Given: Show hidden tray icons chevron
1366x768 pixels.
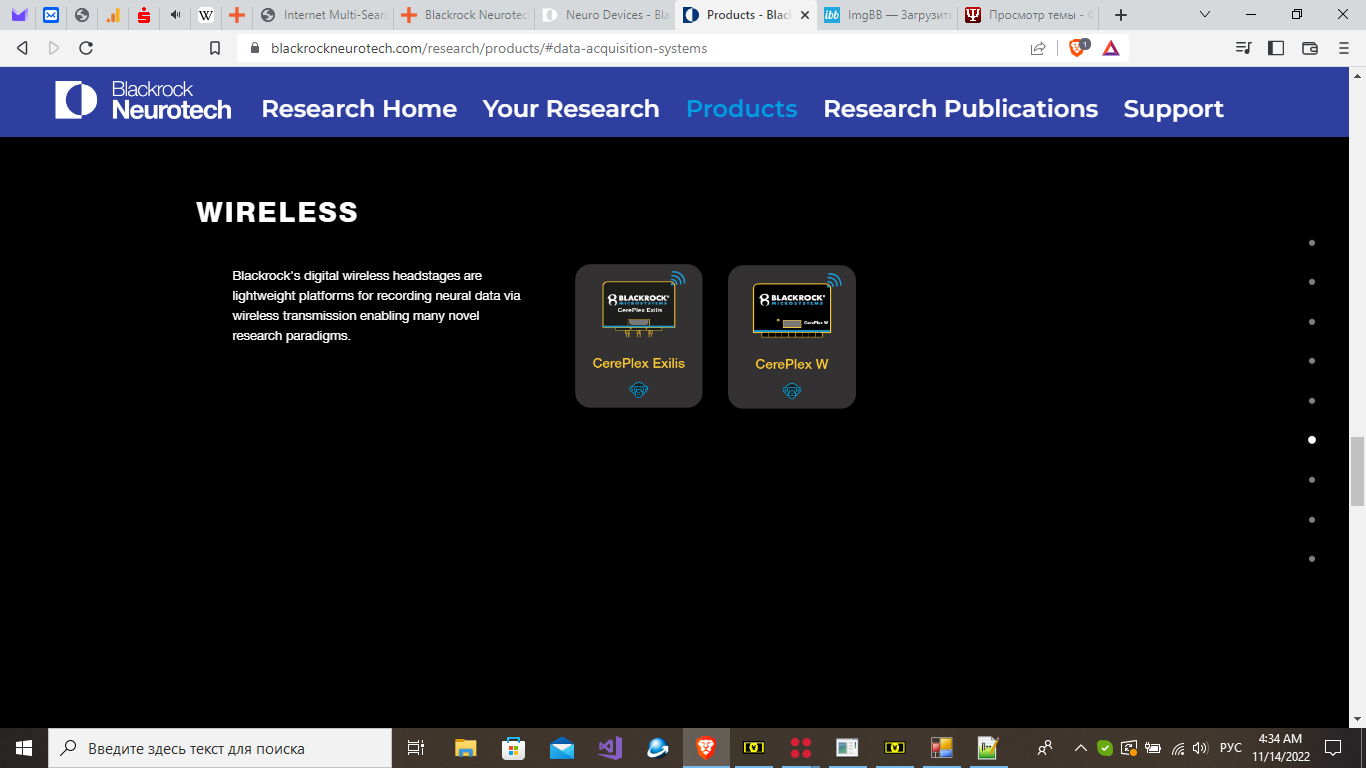Looking at the screenshot, I should [1081, 748].
